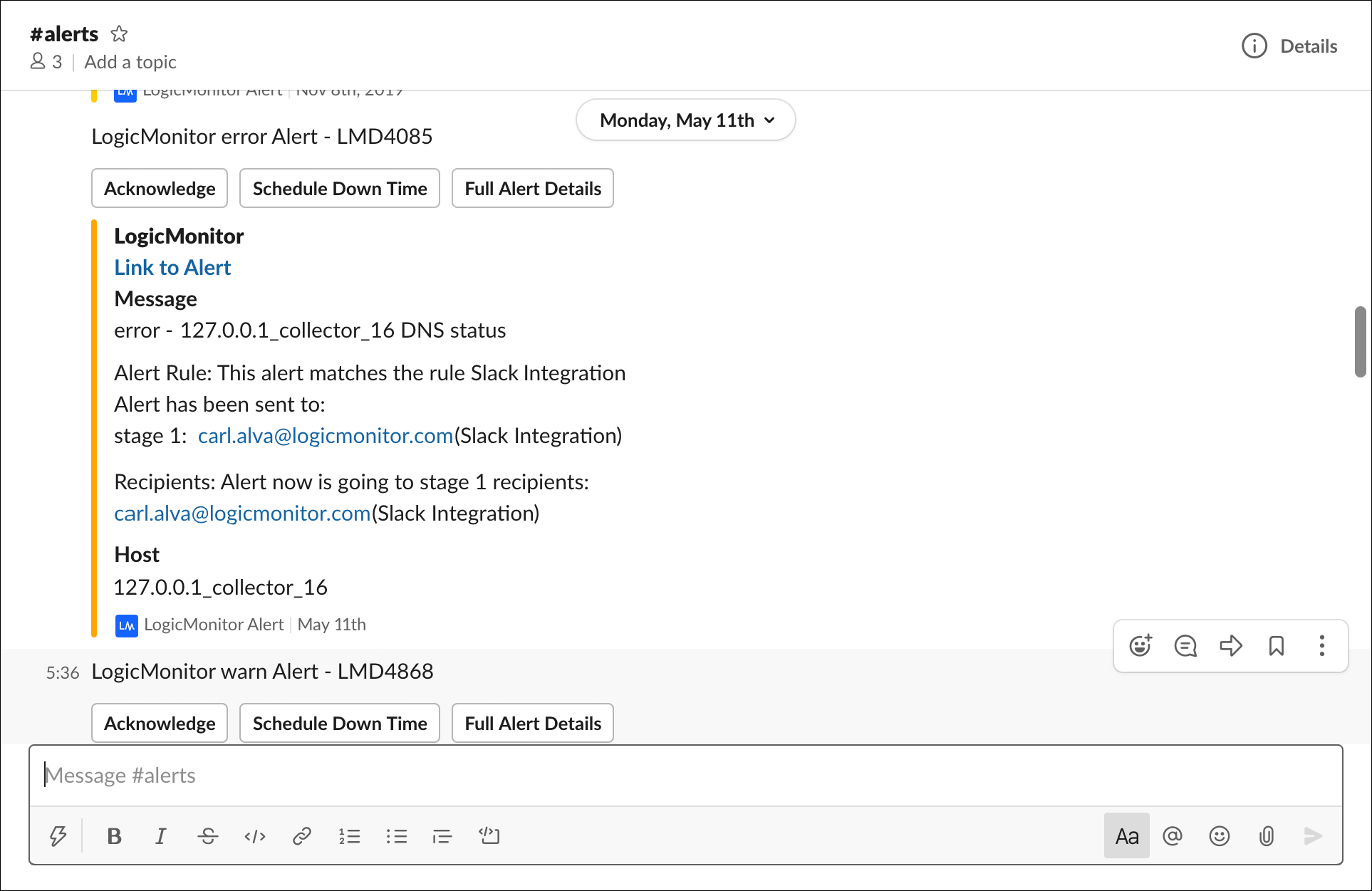Image resolution: width=1372 pixels, height=891 pixels.
Task: Star the #alerts channel
Action: tap(119, 33)
